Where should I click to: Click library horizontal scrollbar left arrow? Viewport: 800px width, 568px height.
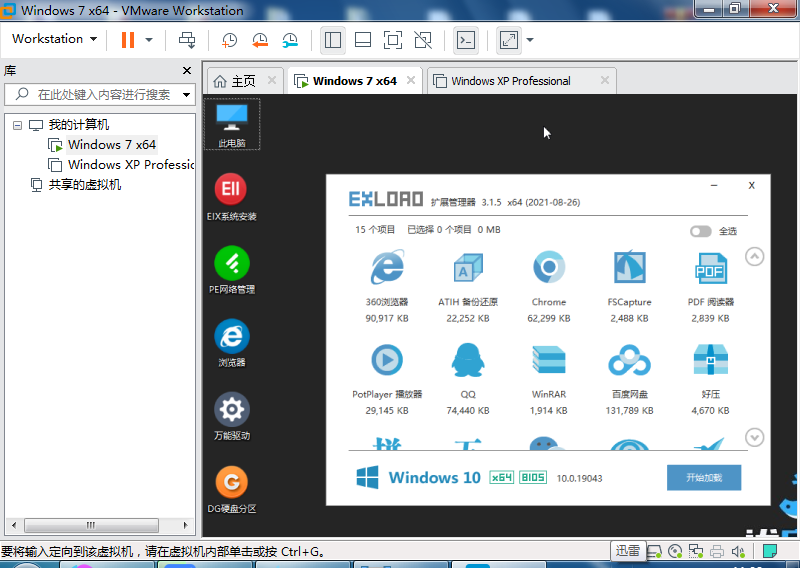click(x=14, y=525)
